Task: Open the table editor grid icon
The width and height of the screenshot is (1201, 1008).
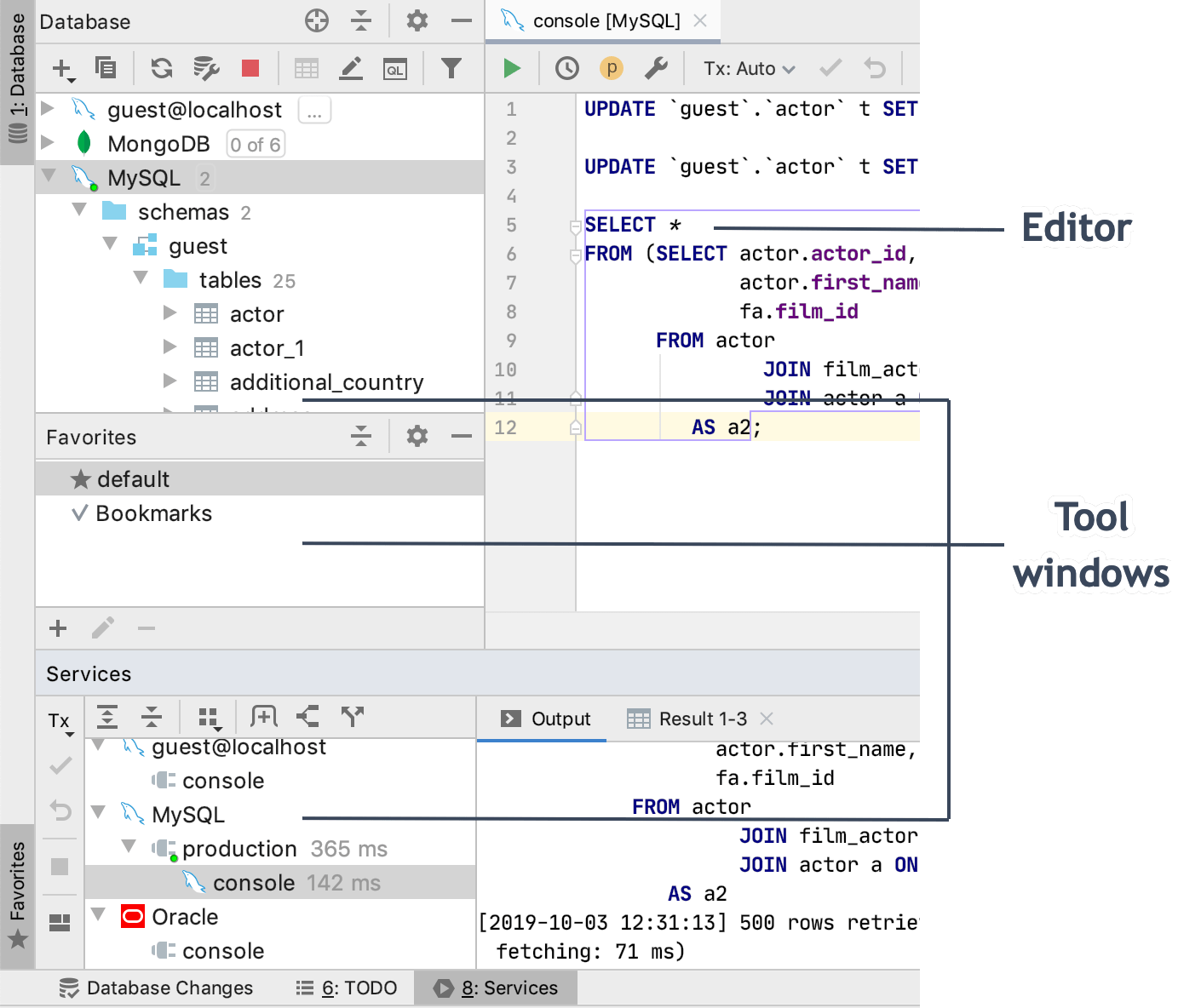Action: click(x=306, y=68)
